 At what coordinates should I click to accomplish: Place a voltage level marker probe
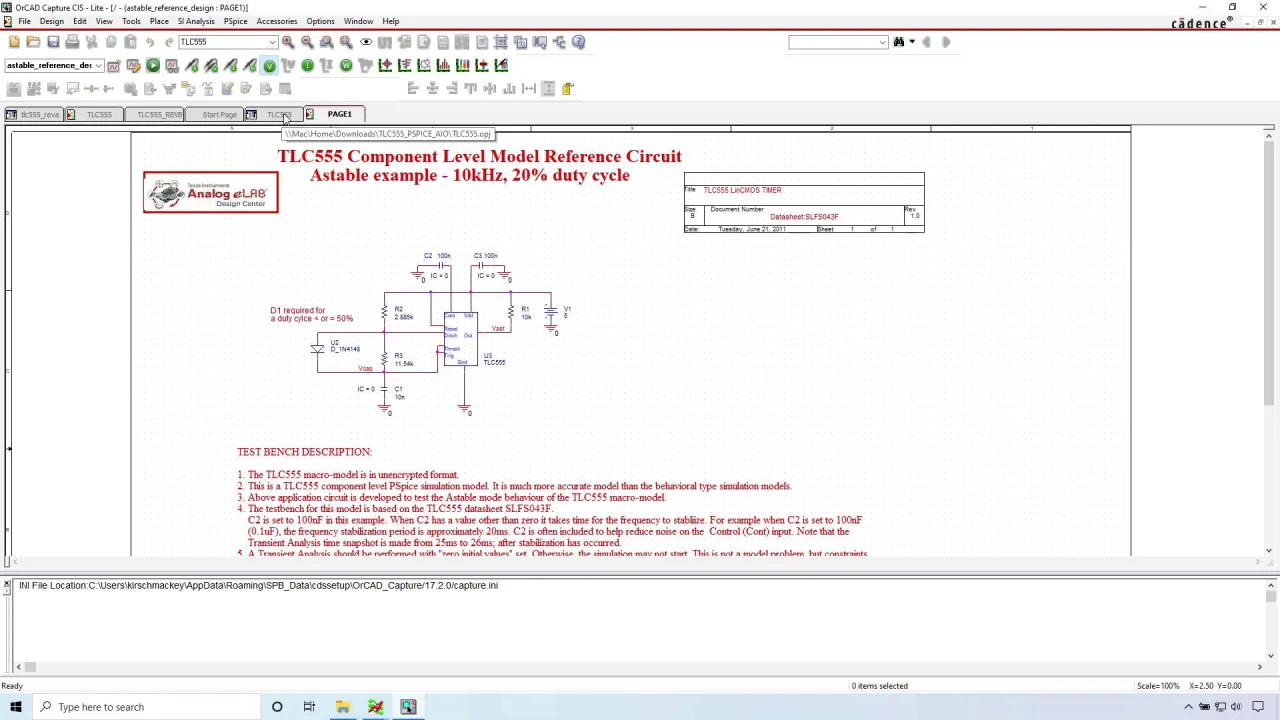(x=192, y=66)
